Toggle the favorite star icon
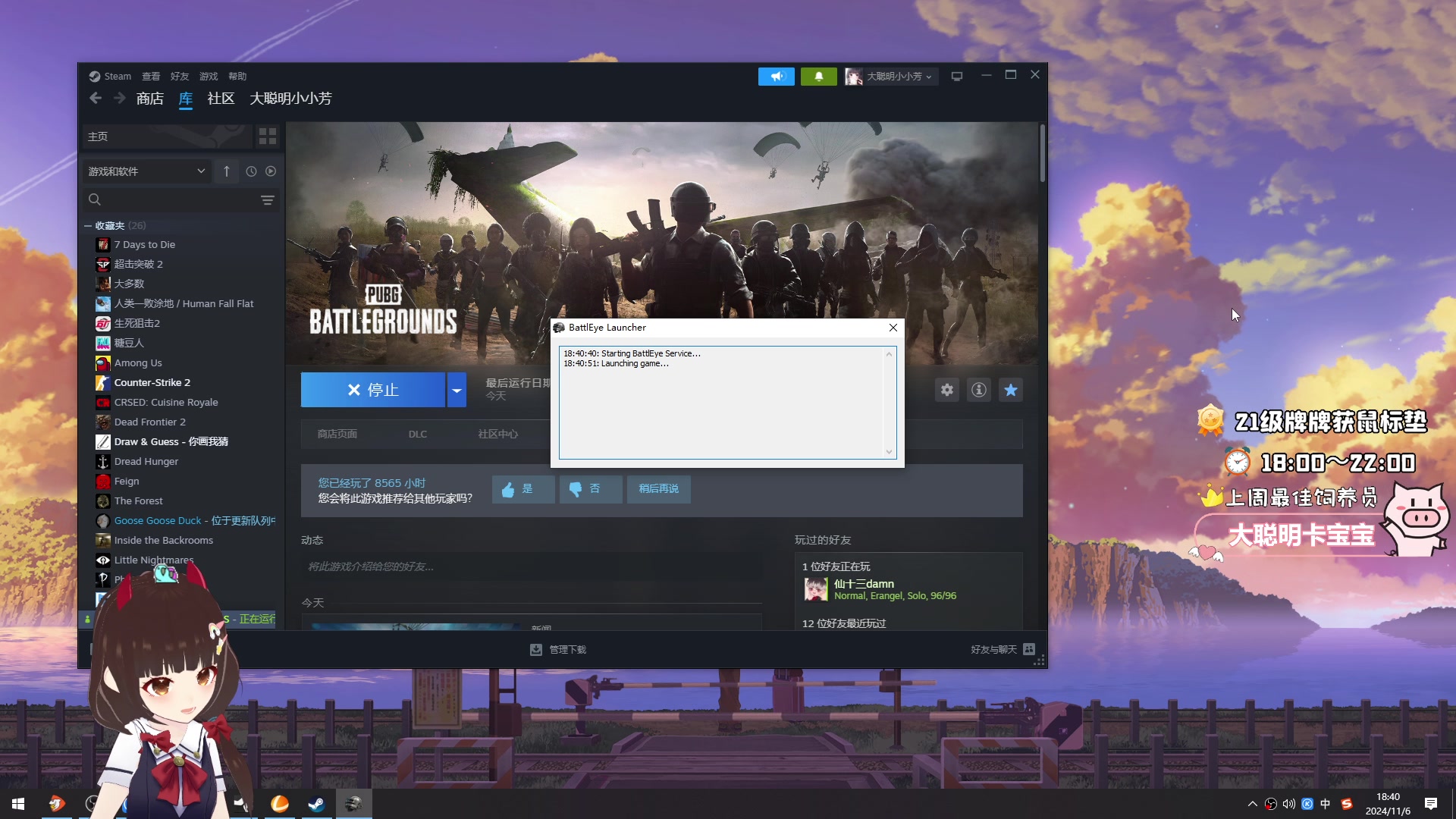Image resolution: width=1456 pixels, height=819 pixels. 1011,390
